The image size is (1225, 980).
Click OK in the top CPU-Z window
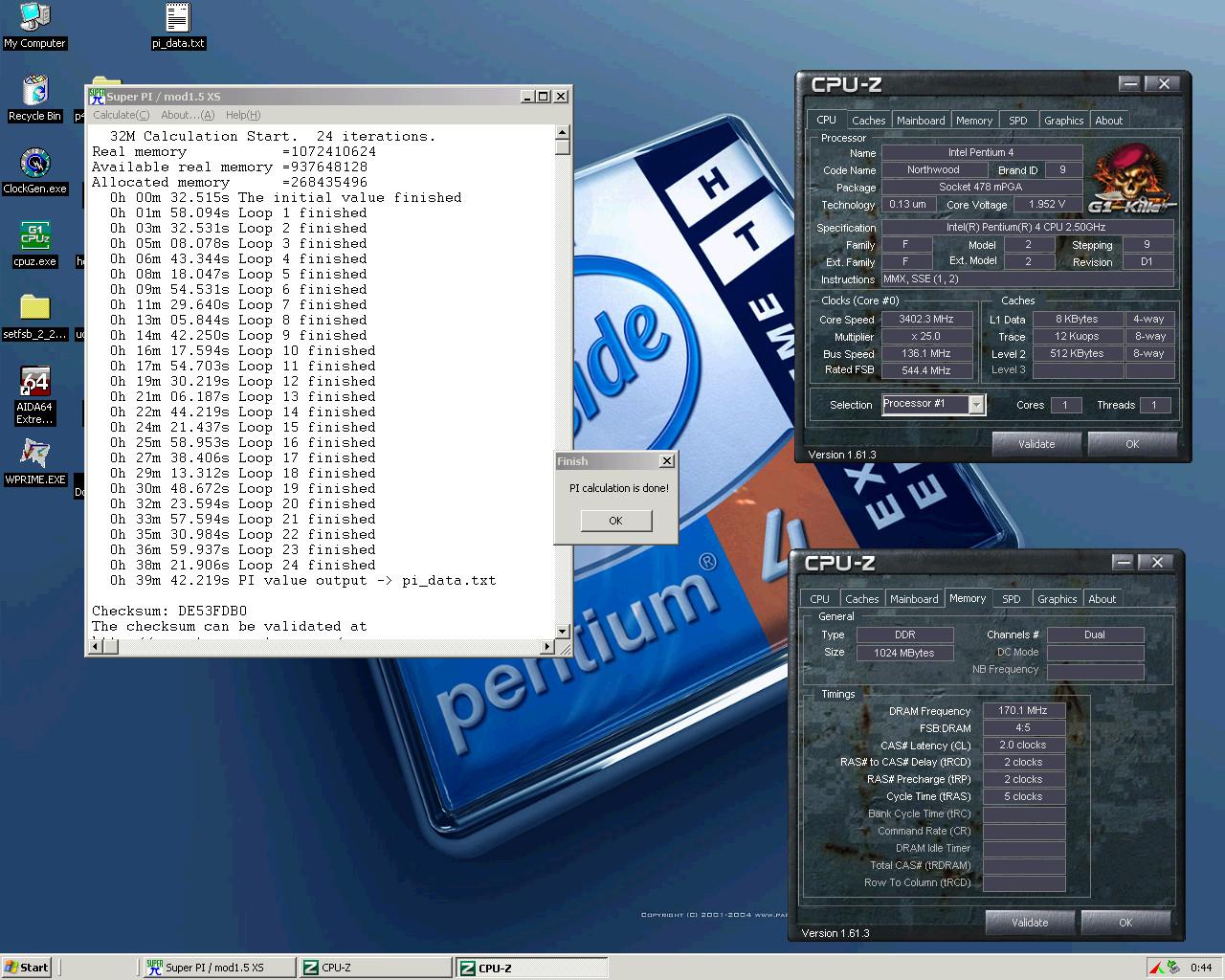click(1132, 444)
